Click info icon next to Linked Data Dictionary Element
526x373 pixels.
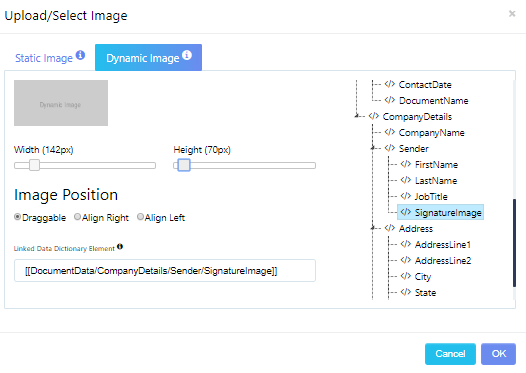[120, 247]
